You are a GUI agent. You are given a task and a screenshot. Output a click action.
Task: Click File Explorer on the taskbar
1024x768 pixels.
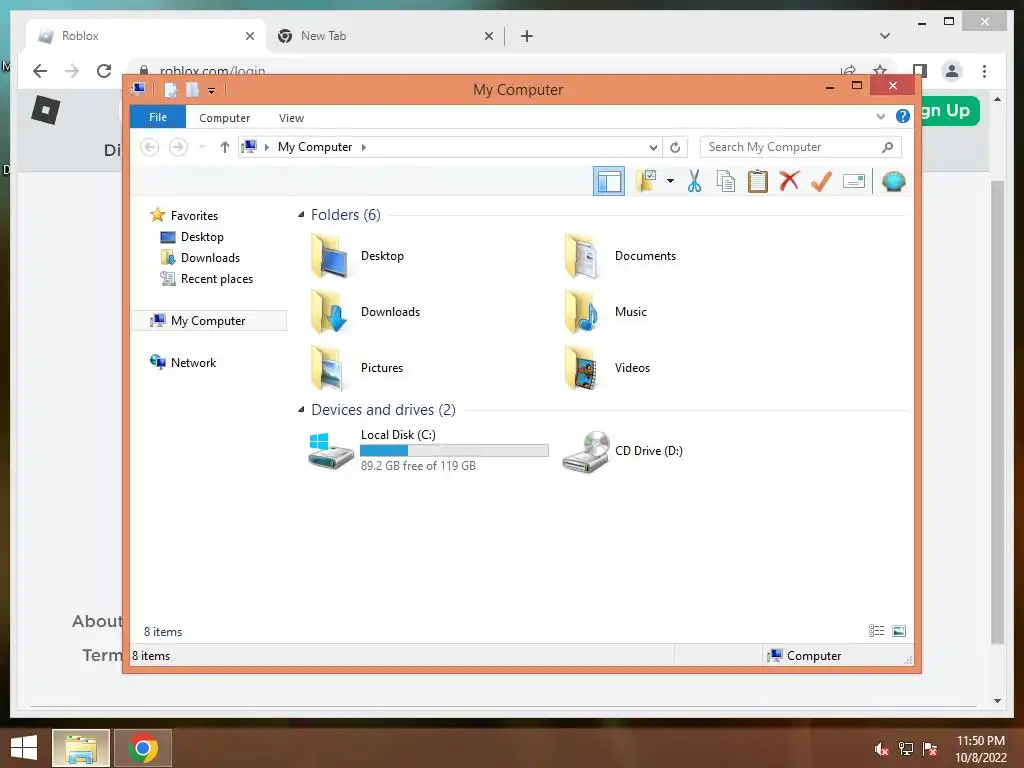[81, 748]
